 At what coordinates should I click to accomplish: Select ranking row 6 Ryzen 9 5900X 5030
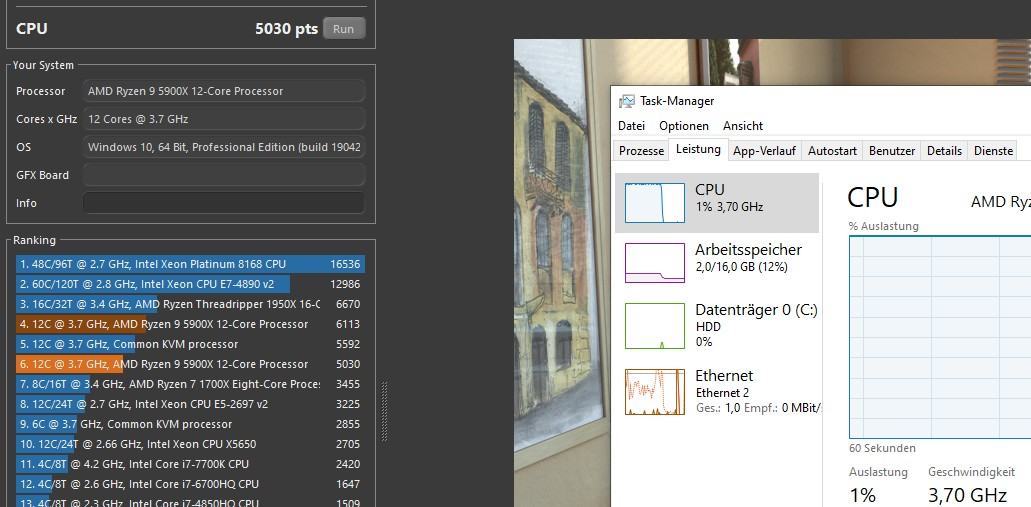(x=190, y=364)
